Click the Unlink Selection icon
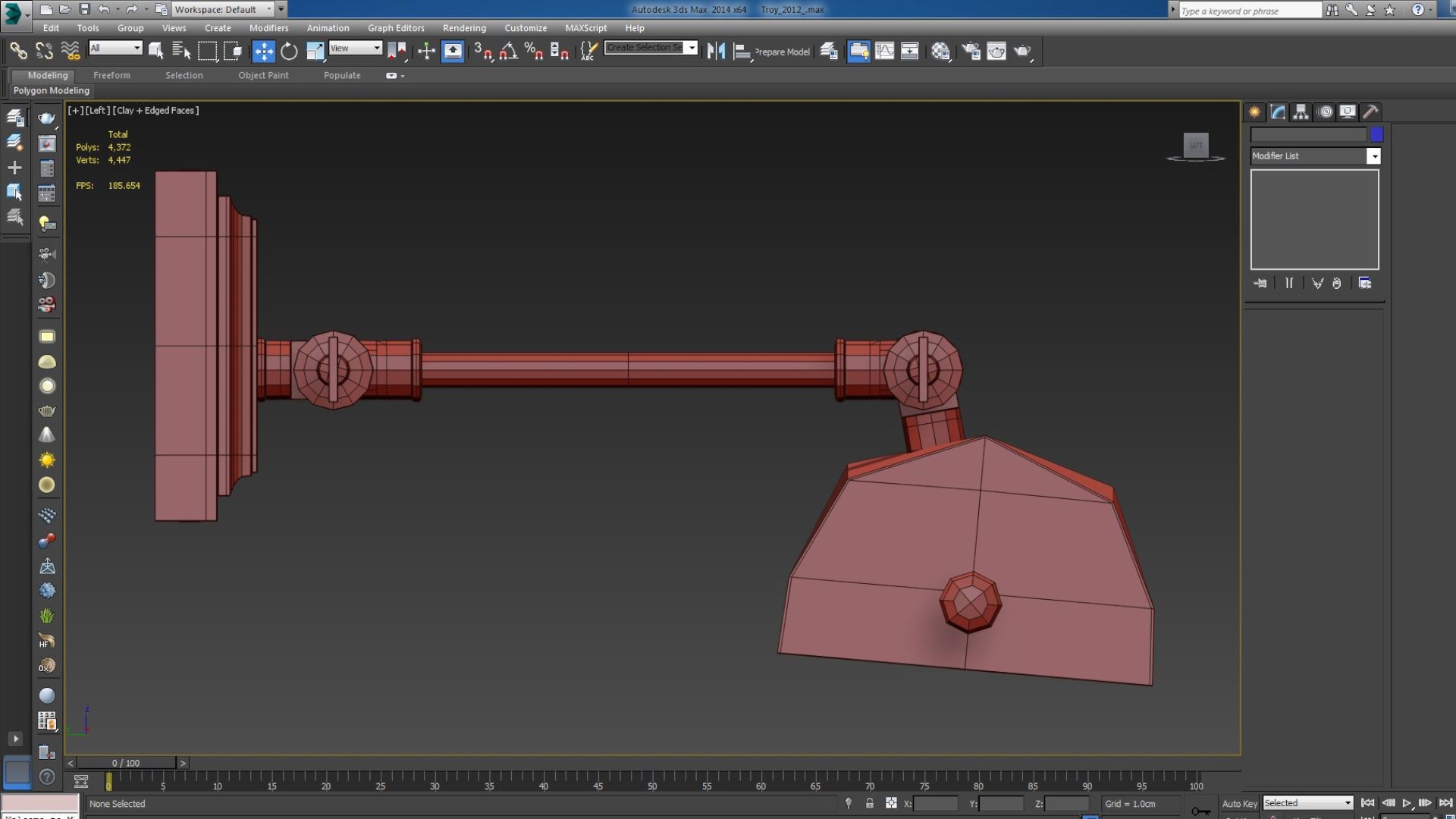 pyautogui.click(x=44, y=51)
